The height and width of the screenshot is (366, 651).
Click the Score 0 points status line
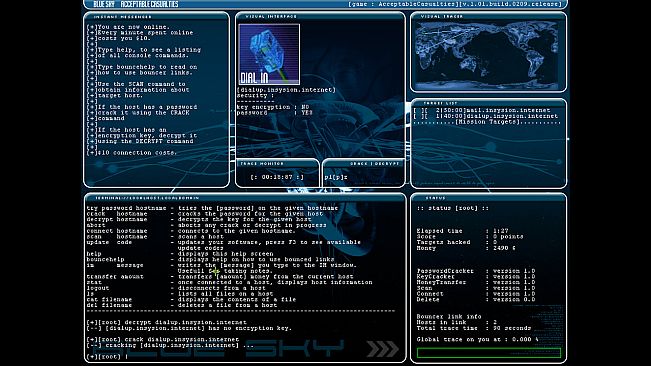470,237
